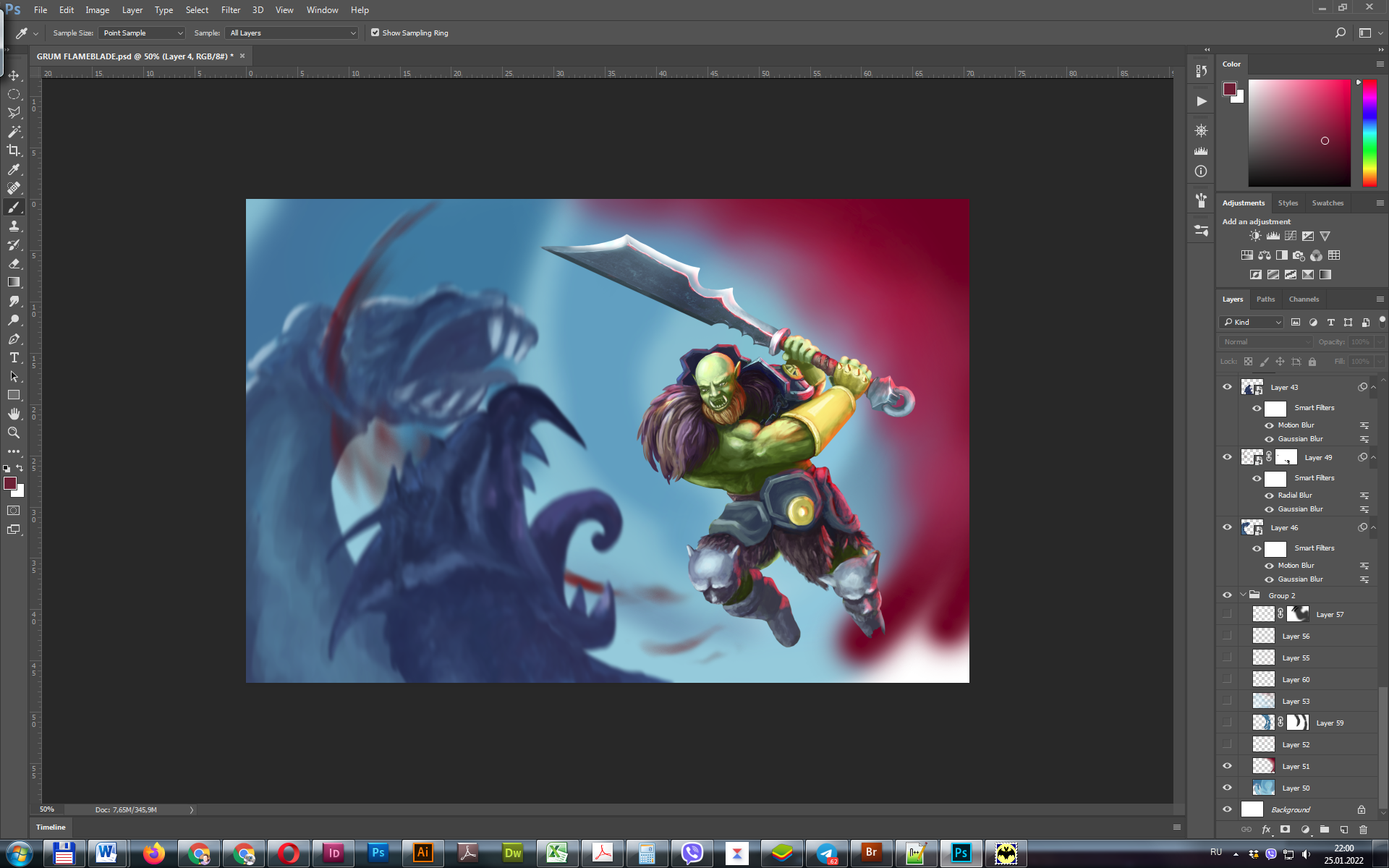Open Adobe Illustrator from taskbar
1389x868 pixels.
pyautogui.click(x=422, y=854)
